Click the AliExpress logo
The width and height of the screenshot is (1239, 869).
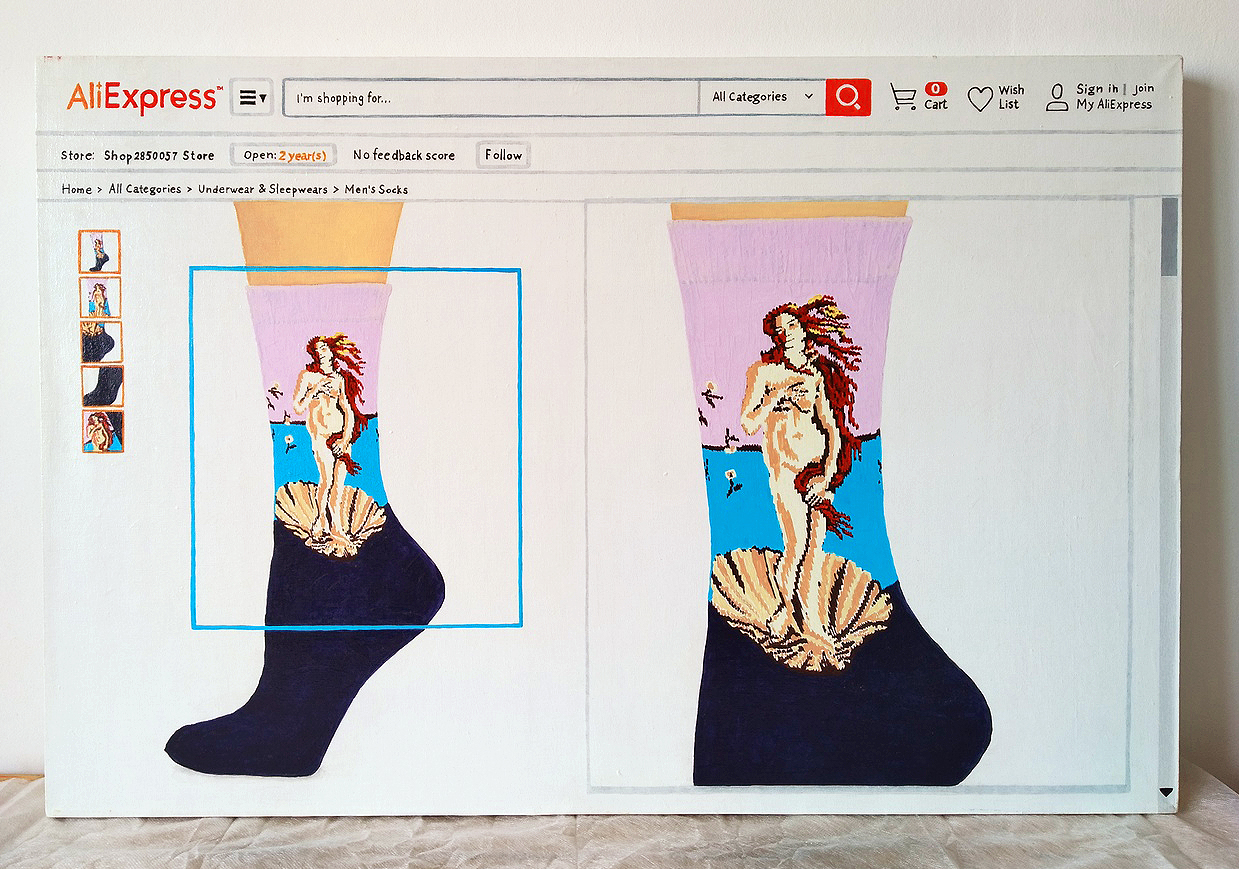[x=144, y=97]
